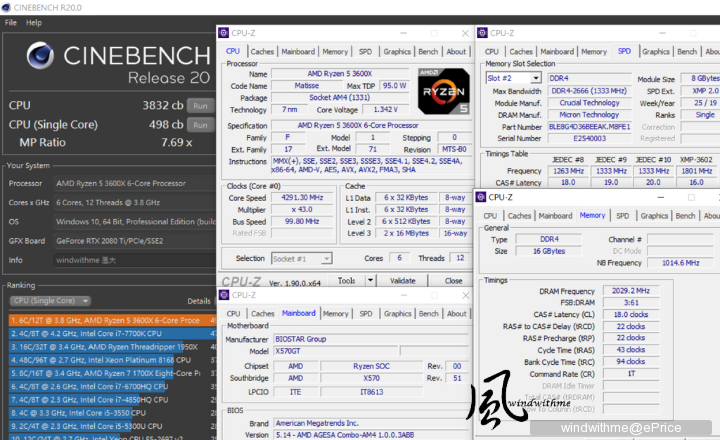Select the Ryzen 5 3600X ranking entry
The height and width of the screenshot is (440, 720).
[x=112, y=320]
